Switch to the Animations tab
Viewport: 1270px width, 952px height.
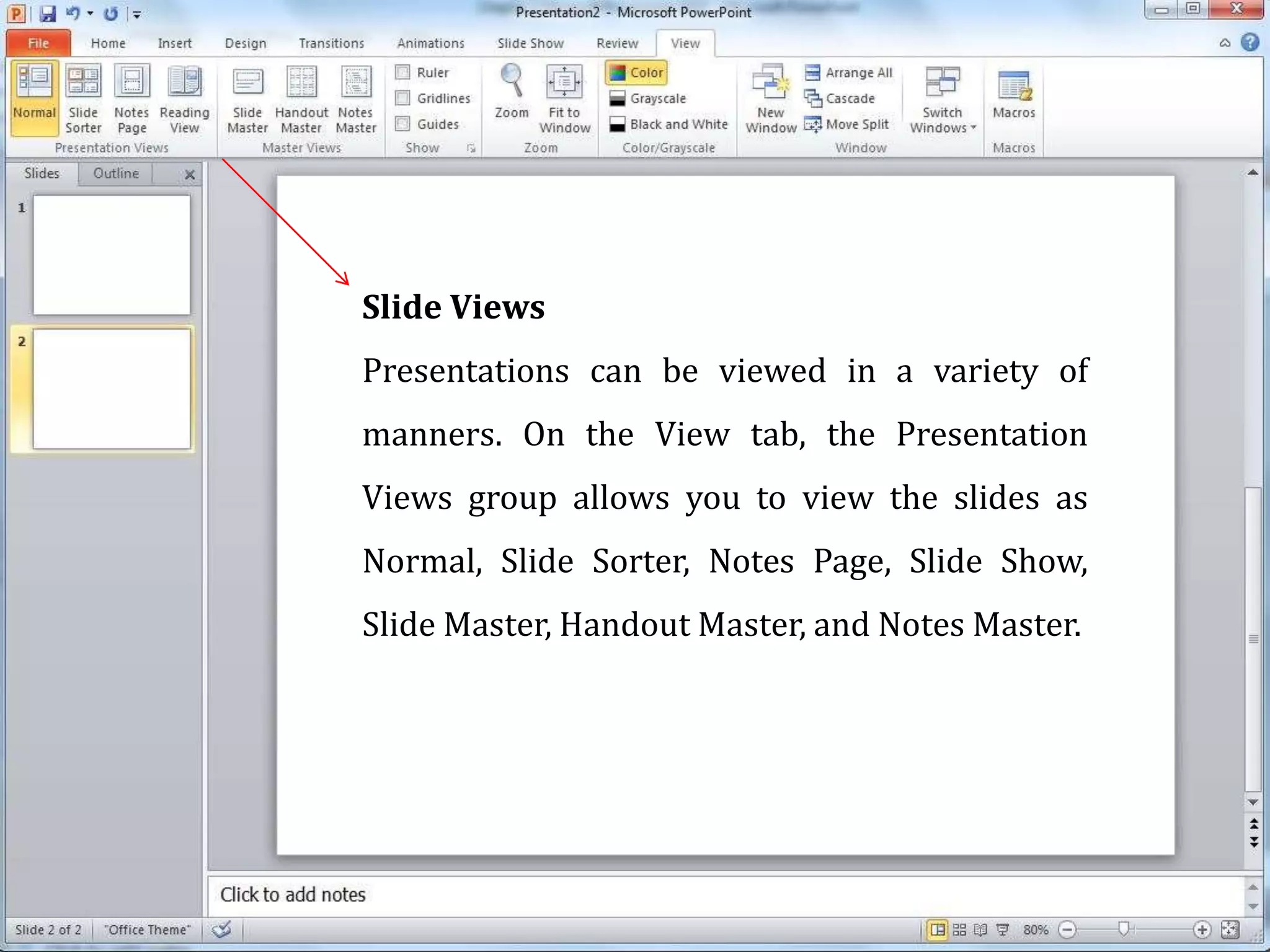pyautogui.click(x=430, y=43)
